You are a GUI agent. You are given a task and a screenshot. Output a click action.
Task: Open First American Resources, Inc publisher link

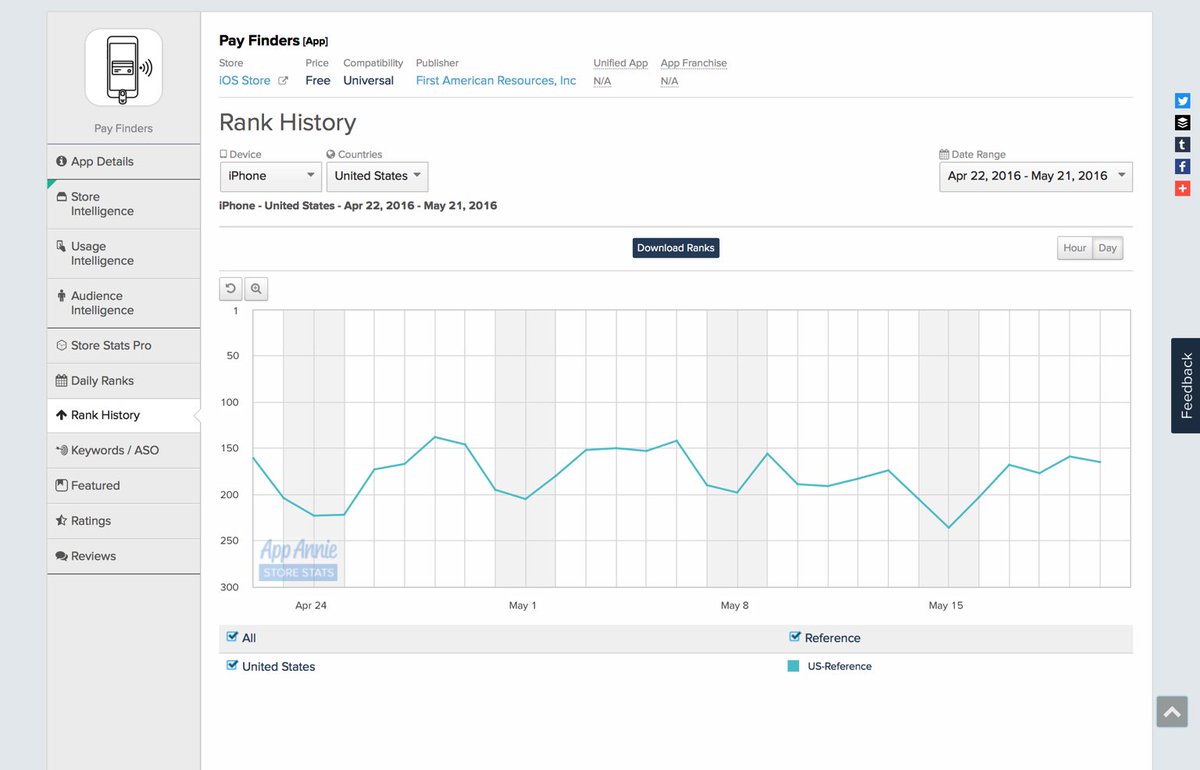(x=496, y=80)
